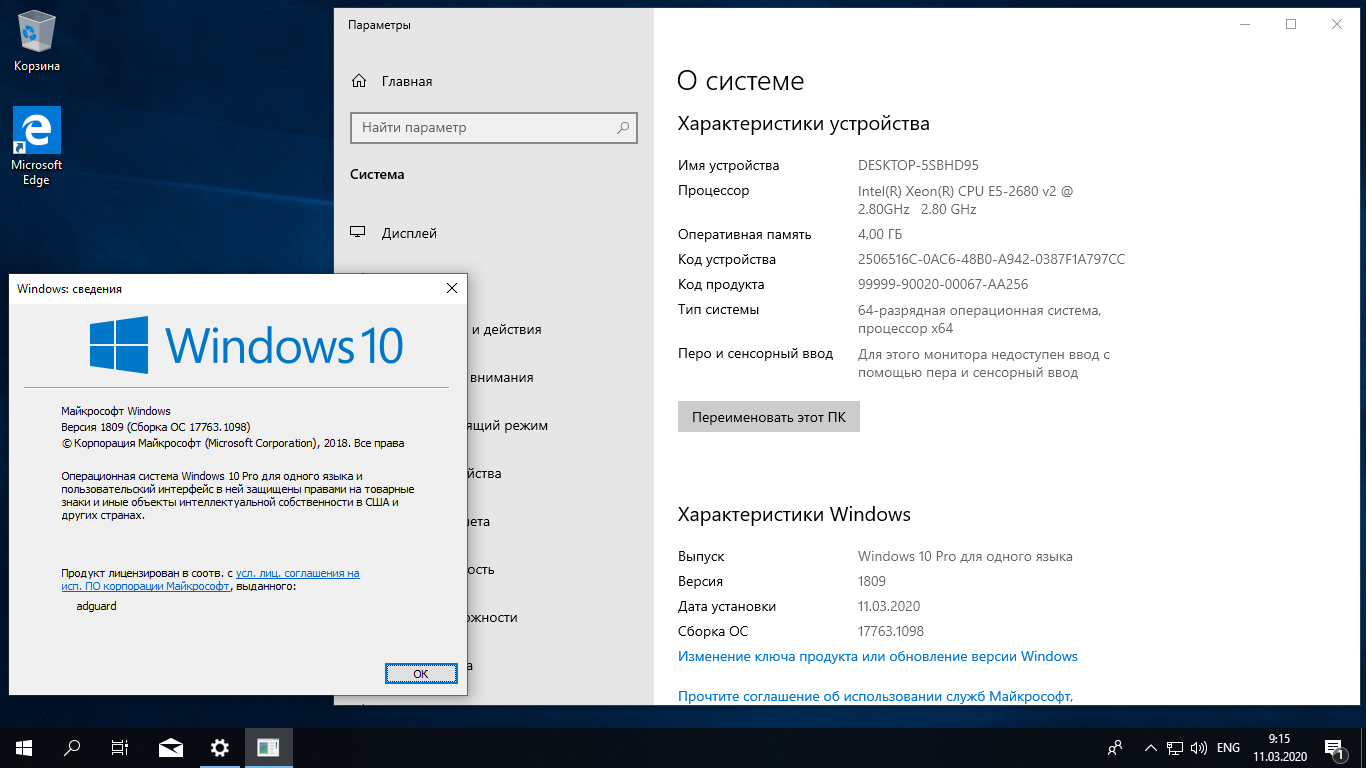This screenshot has height=768, width=1366.
Task: Click Характеристики устройства section heading
Action: tap(804, 124)
